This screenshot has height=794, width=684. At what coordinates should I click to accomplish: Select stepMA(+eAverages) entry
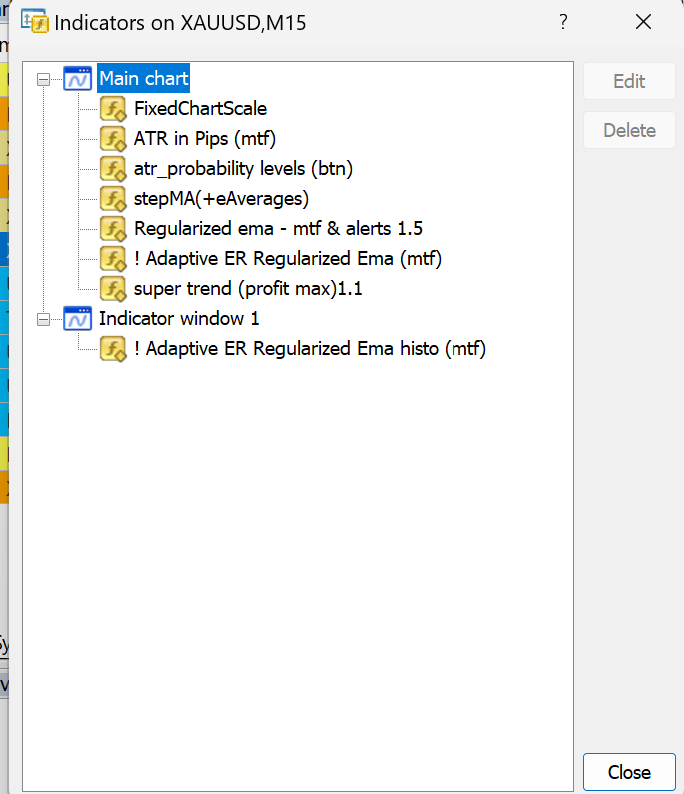click(221, 198)
